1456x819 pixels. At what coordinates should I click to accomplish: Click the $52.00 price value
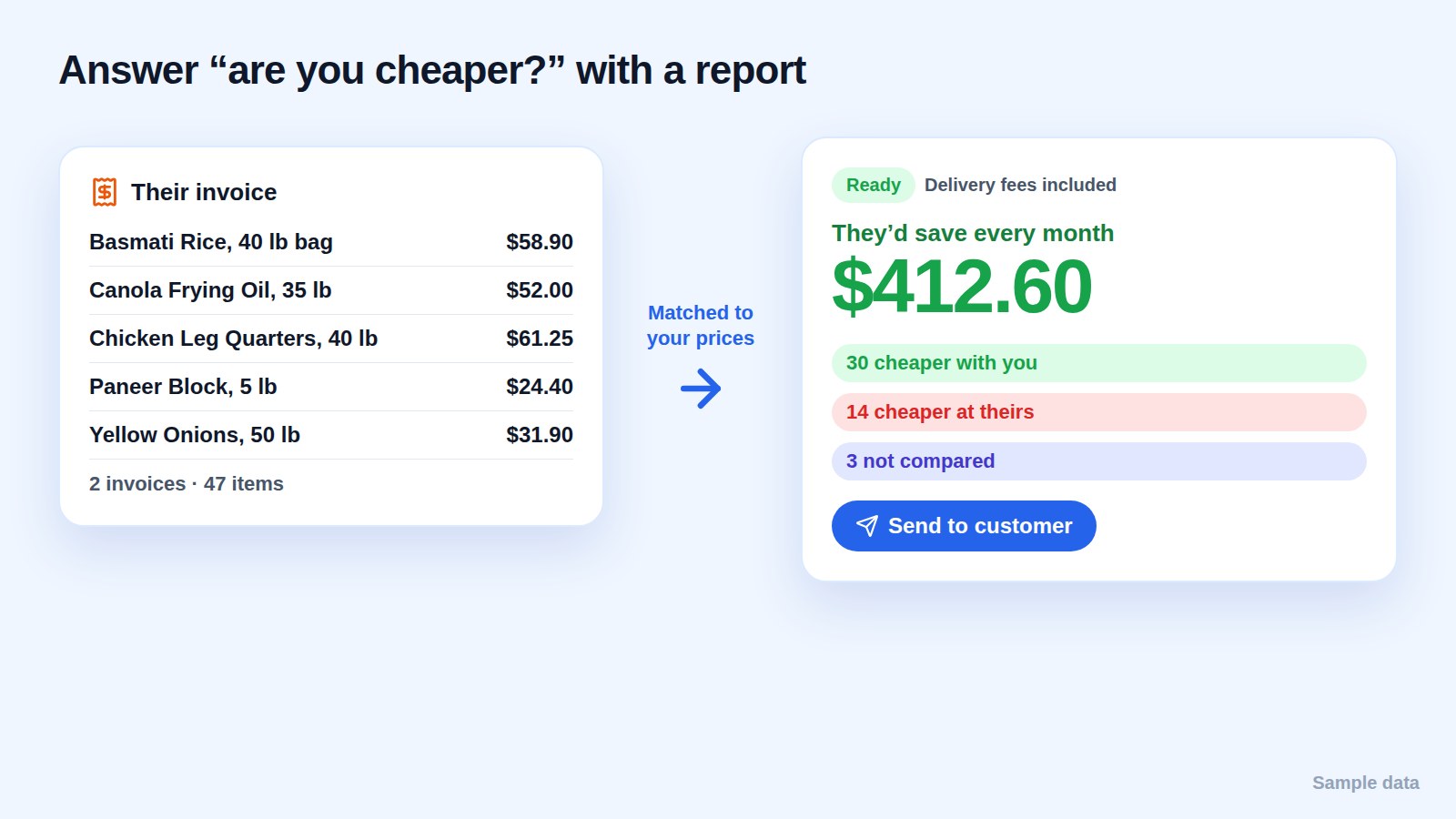[x=540, y=290]
